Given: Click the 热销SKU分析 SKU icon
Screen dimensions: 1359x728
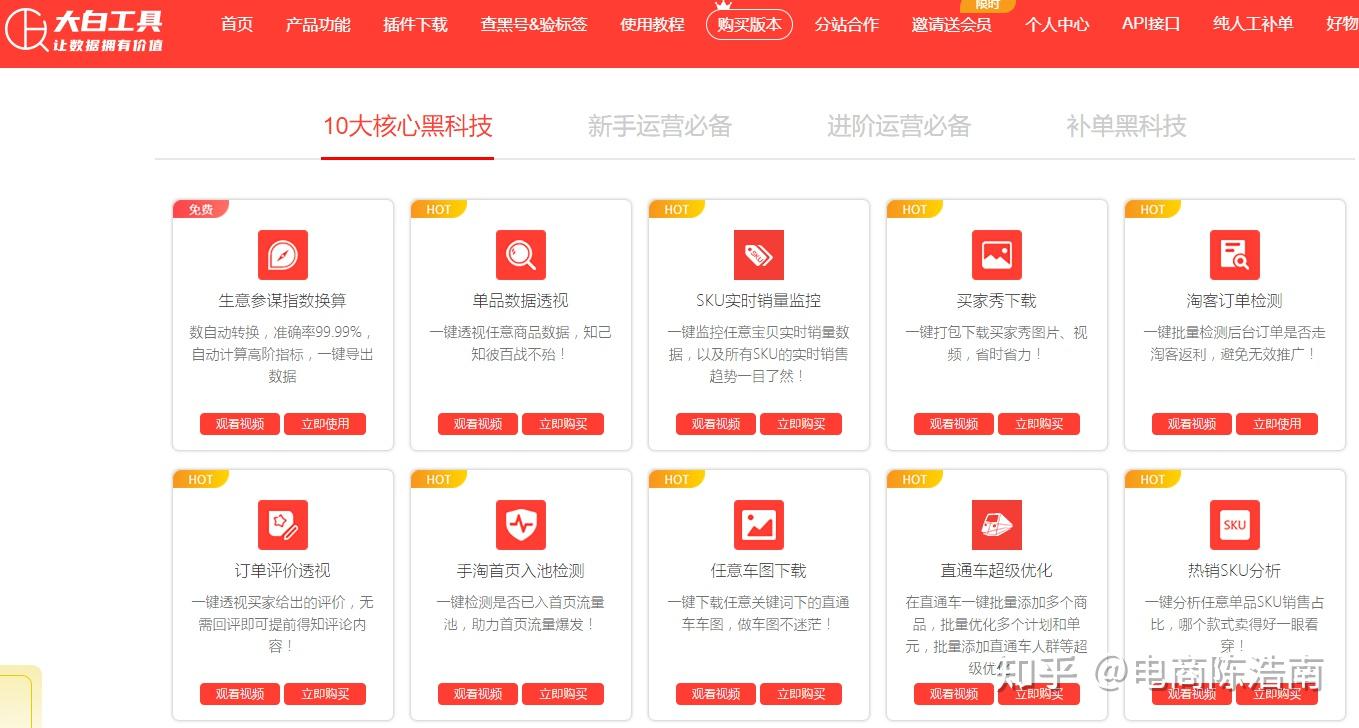Looking at the screenshot, I should coord(1235,525).
